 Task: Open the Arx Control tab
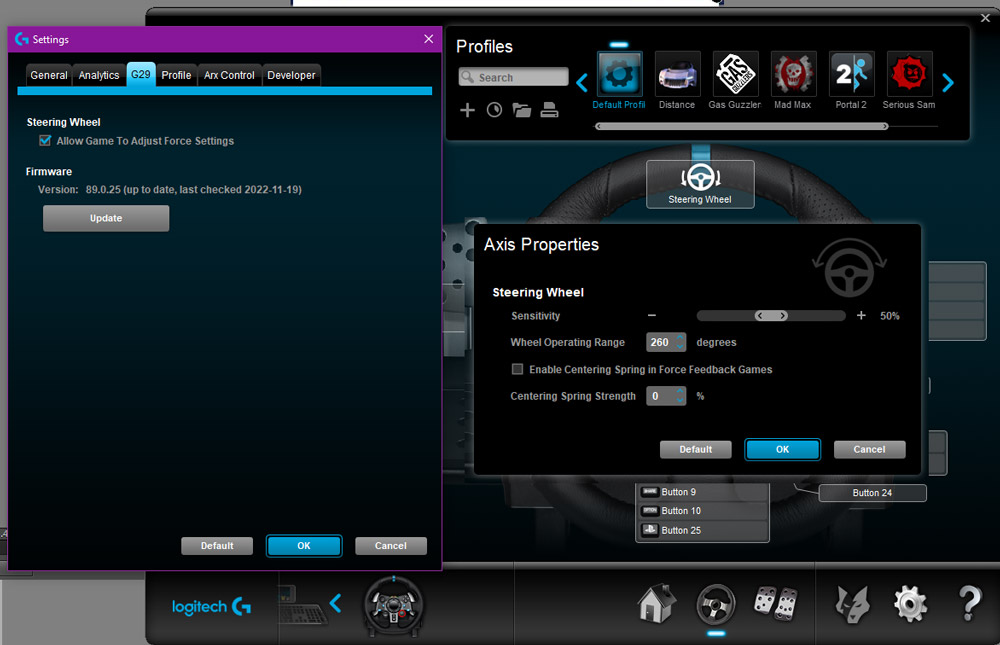(x=229, y=75)
